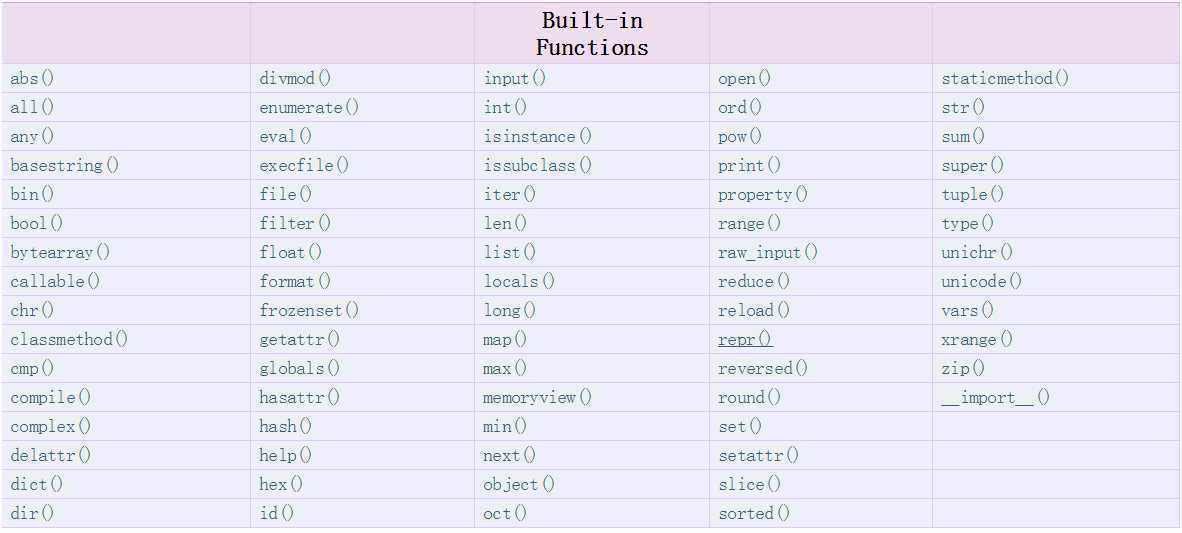Click the Built-in Functions table header
The height and width of the screenshot is (533, 1182).
(x=592, y=34)
